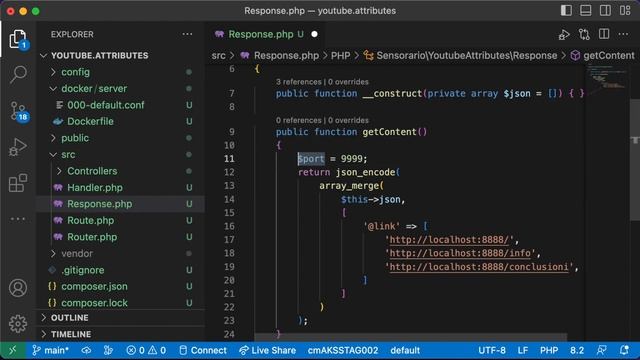Follow the http://localhost:8888/info link

click(x=460, y=253)
